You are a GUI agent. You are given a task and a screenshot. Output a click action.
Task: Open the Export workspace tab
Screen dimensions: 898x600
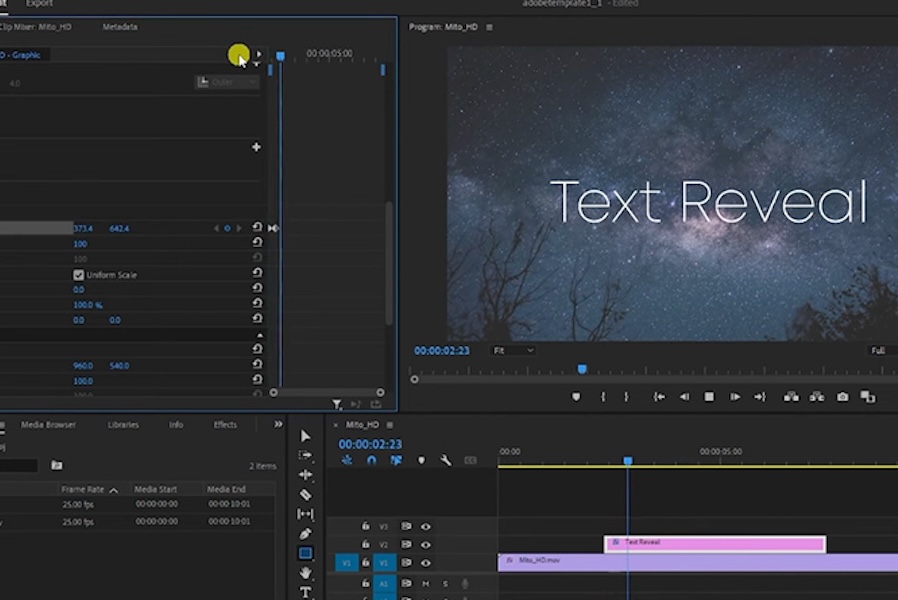39,3
